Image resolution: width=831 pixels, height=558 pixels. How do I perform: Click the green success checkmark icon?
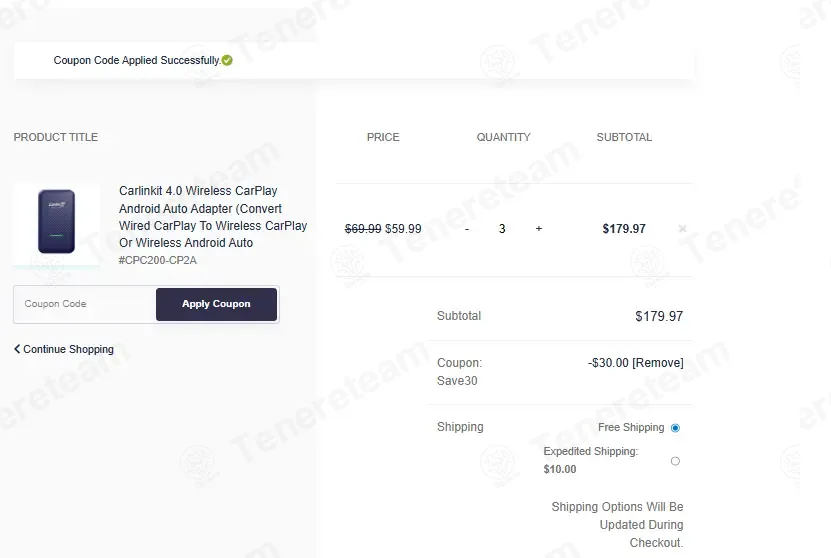pos(227,60)
